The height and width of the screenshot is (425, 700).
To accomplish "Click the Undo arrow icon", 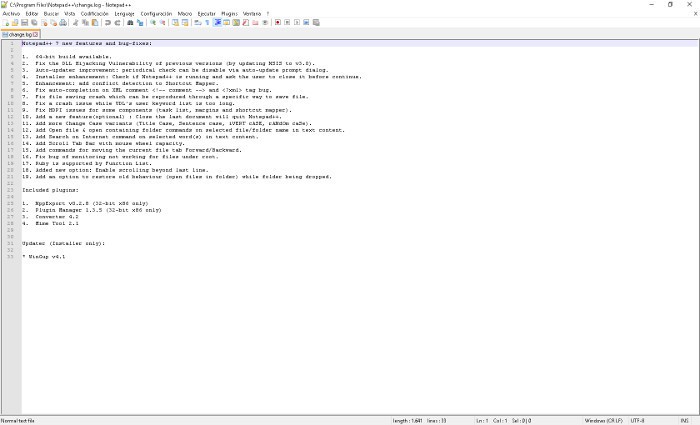I will [x=108, y=22].
